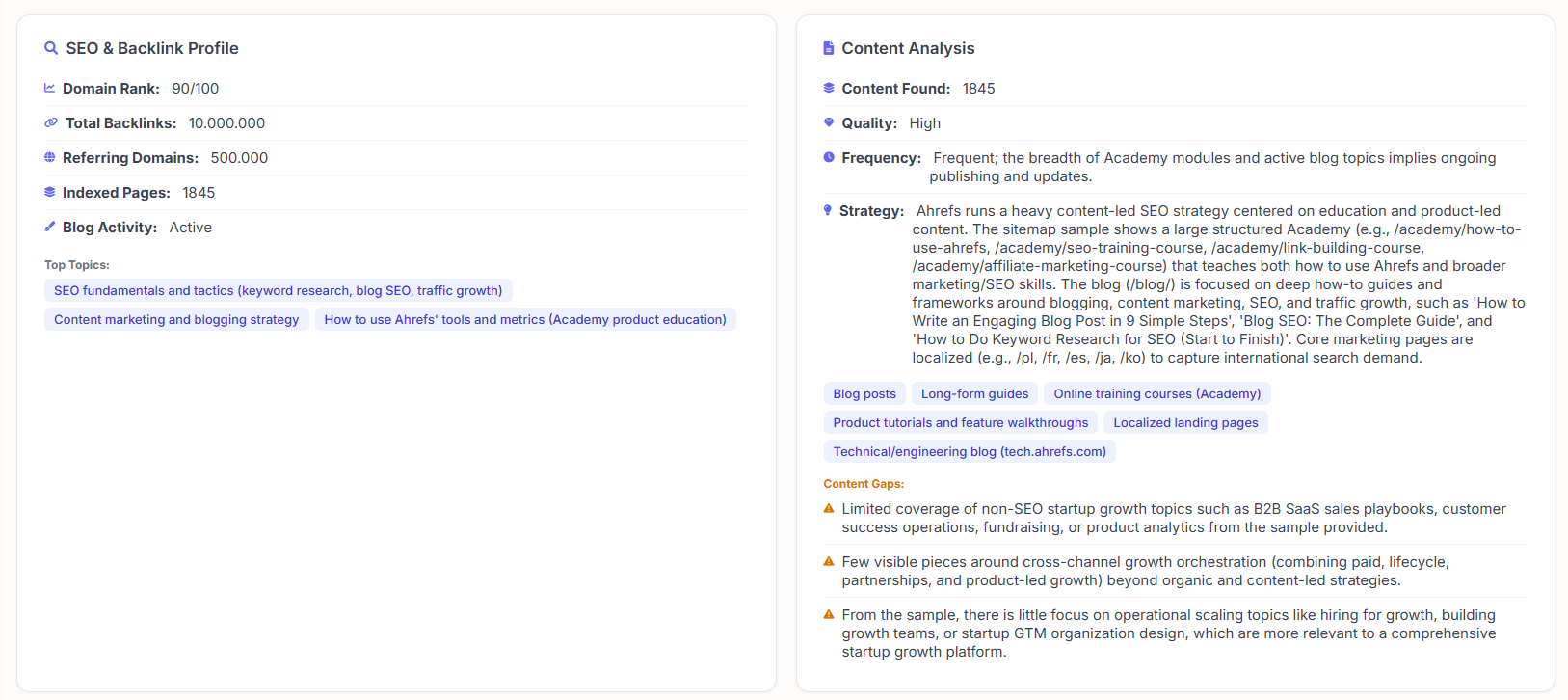Click the layers icon next to Content Found
The height and width of the screenshot is (700, 1568).
[829, 88]
